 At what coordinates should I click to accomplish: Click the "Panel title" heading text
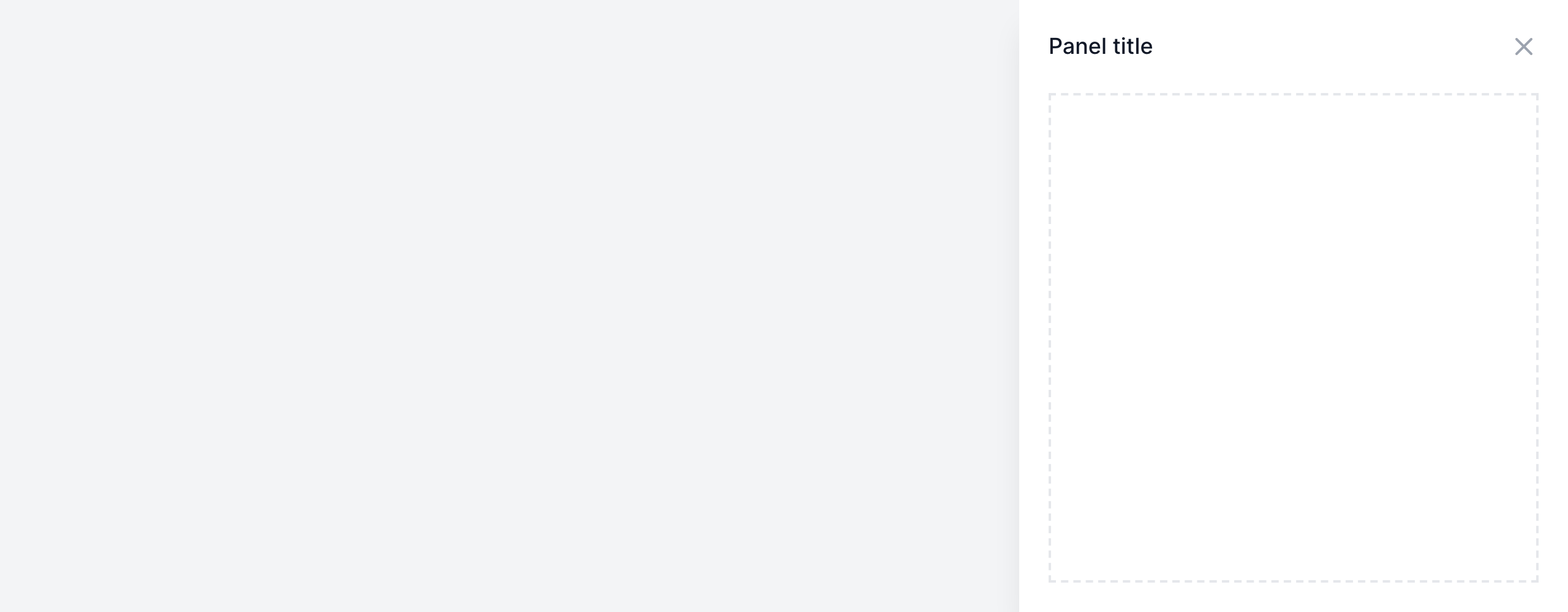point(1100,47)
